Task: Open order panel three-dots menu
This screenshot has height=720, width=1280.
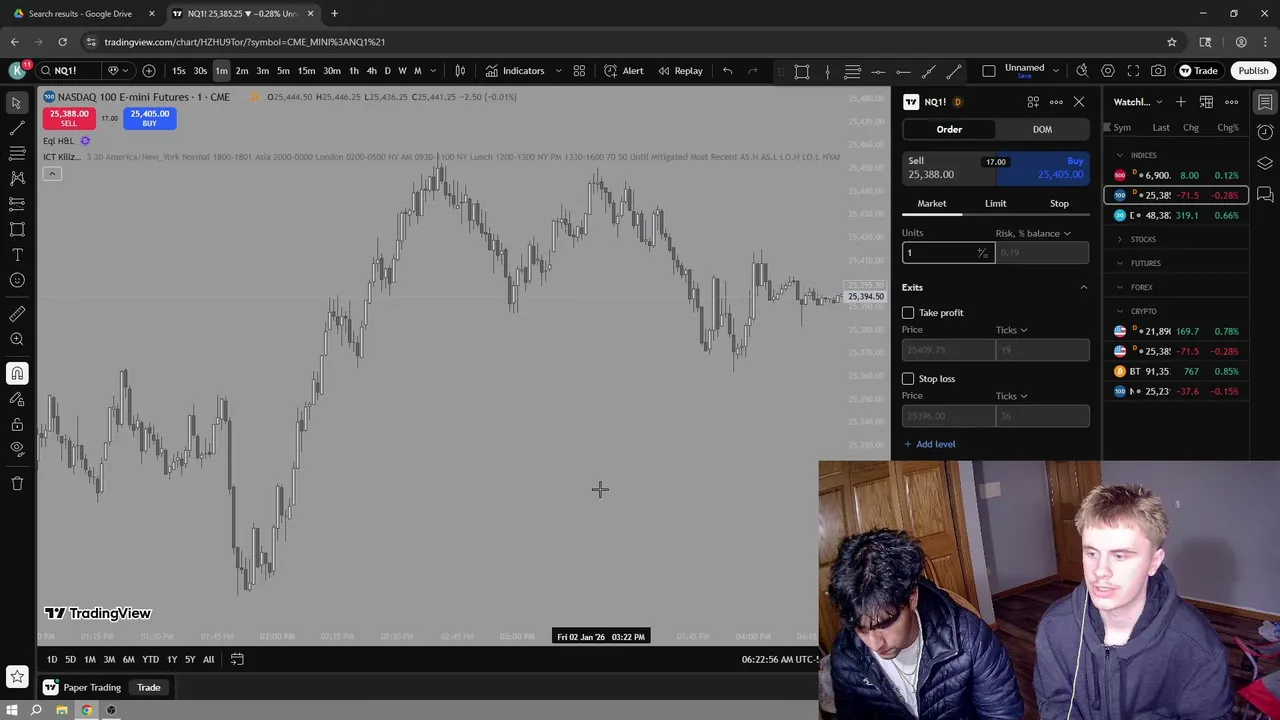Action: [x=1056, y=102]
